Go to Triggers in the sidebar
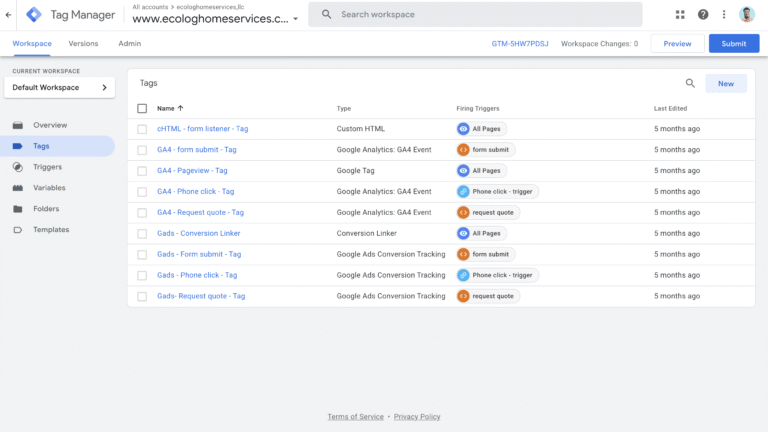 (47, 167)
